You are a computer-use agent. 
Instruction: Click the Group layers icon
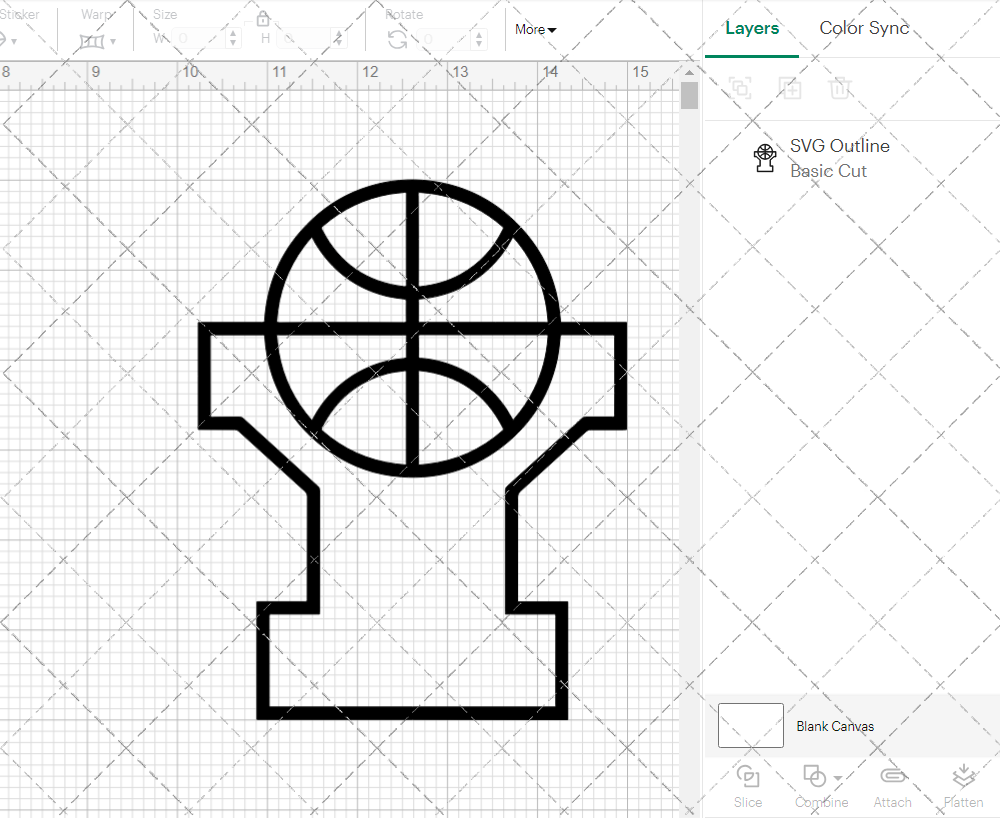coord(740,88)
